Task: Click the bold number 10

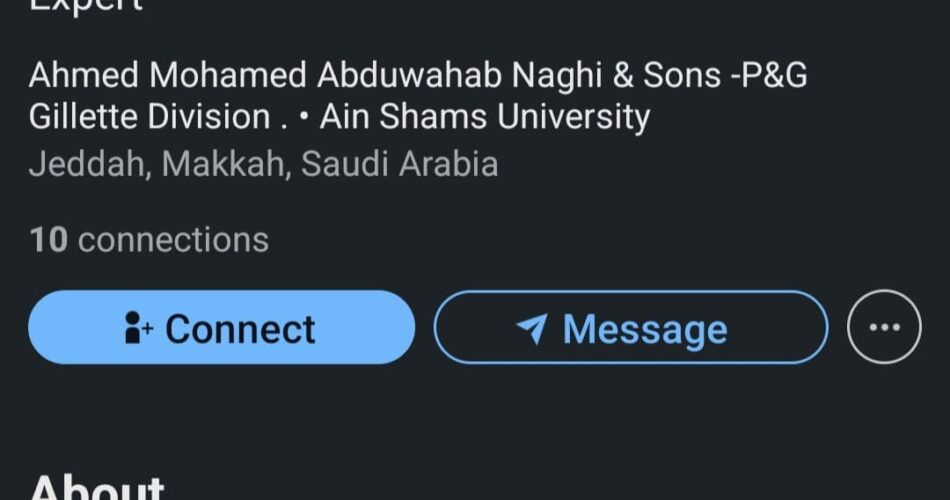Action: click(48, 240)
